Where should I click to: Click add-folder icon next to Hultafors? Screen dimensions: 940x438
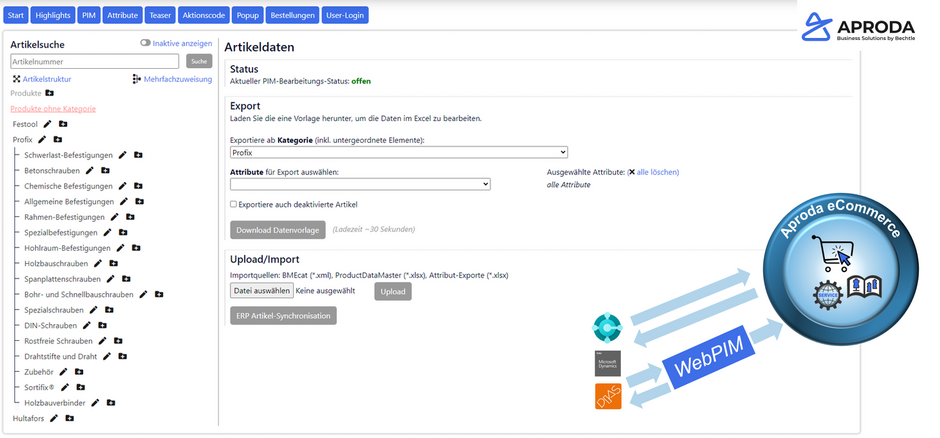70,418
